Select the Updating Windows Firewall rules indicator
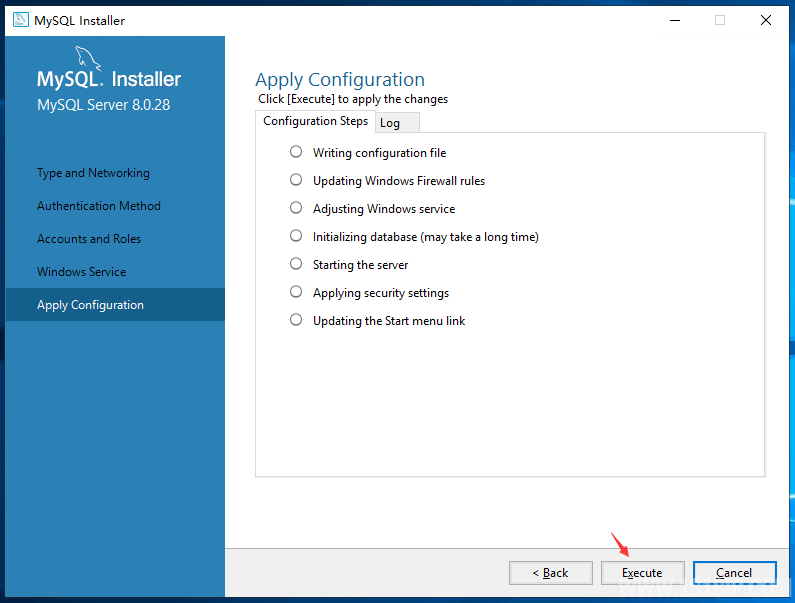This screenshot has width=795, height=603. tap(296, 180)
